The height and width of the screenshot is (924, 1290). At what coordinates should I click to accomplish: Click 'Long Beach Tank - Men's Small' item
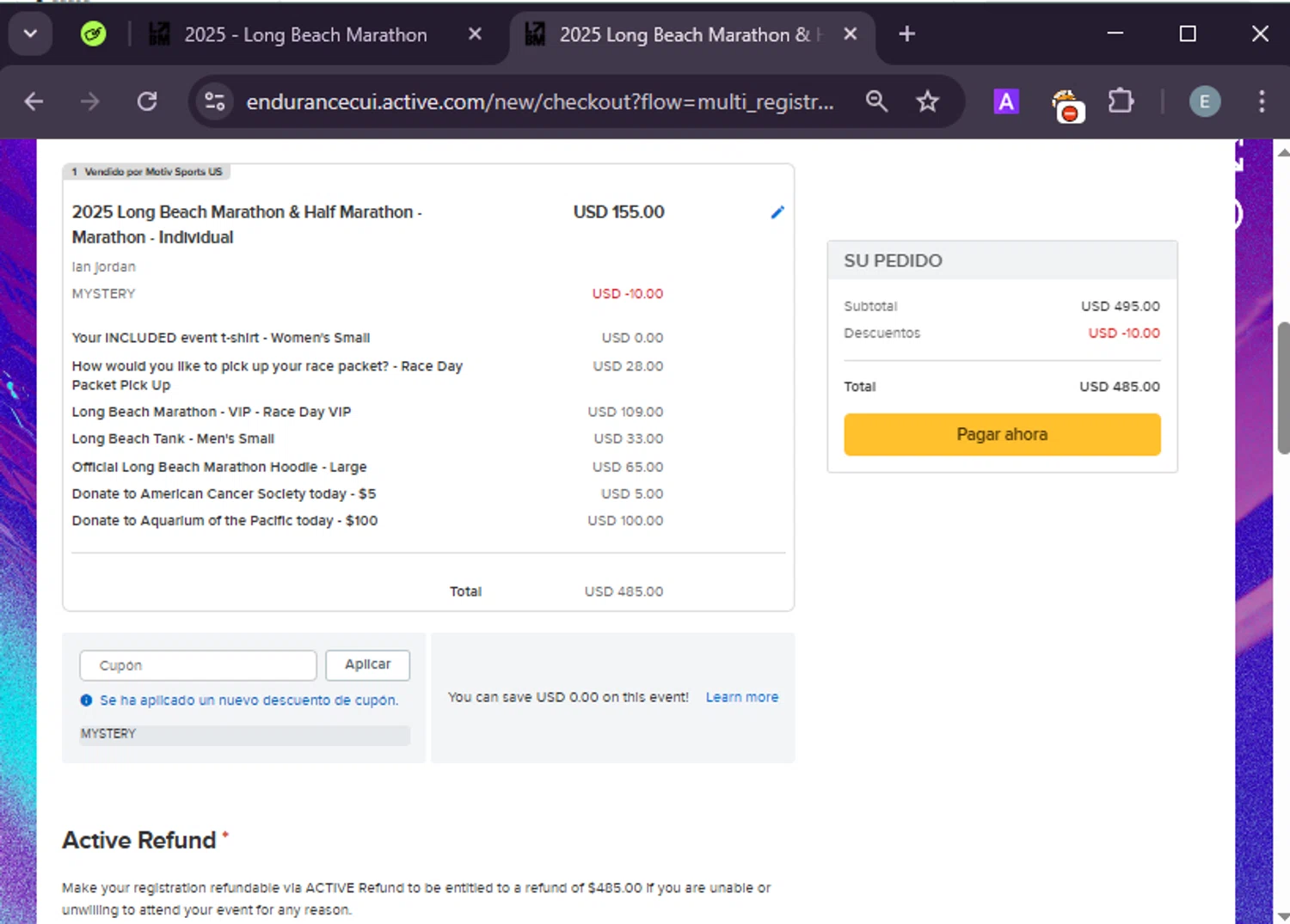(x=173, y=438)
